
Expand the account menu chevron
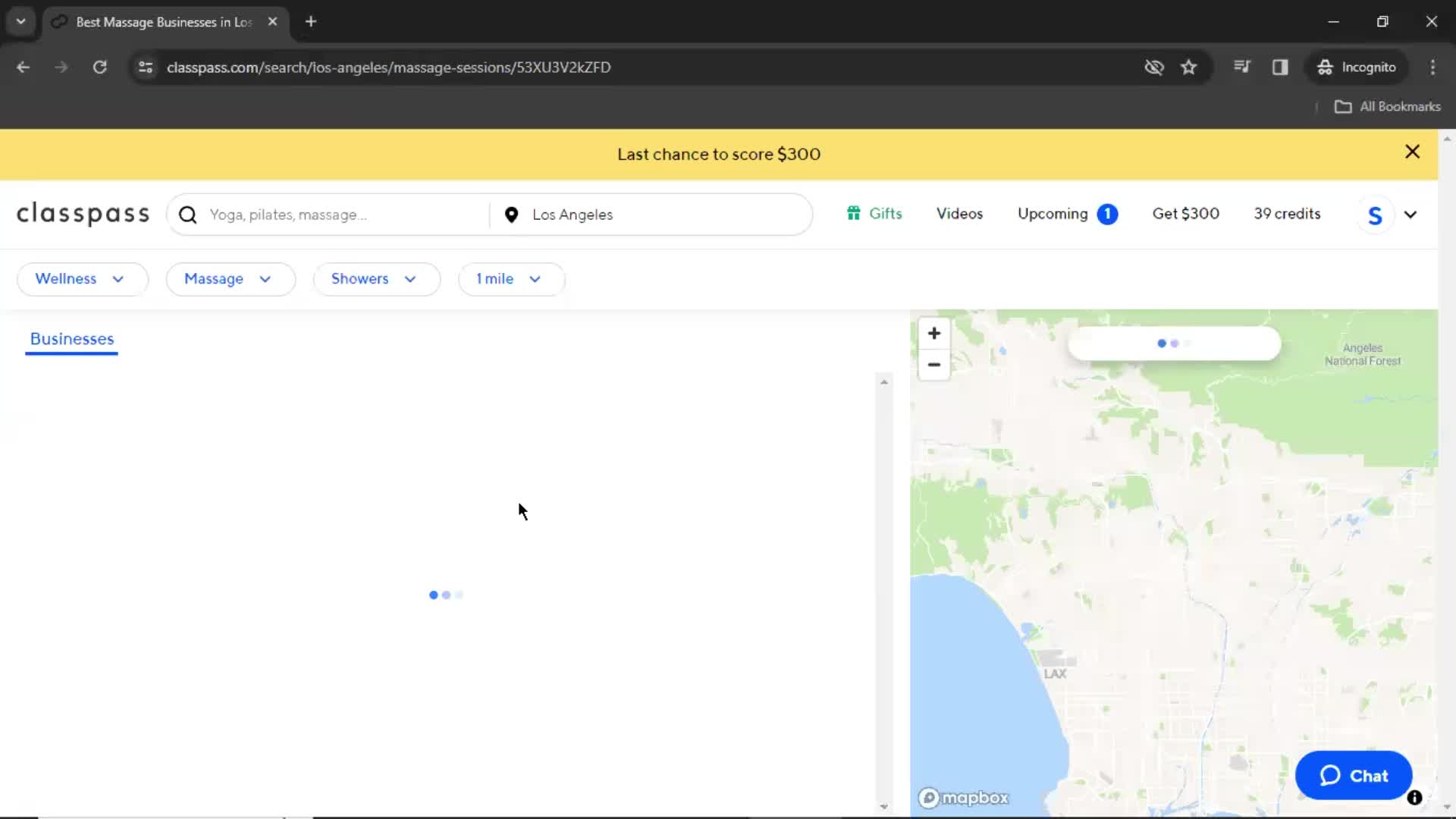pyautogui.click(x=1410, y=215)
